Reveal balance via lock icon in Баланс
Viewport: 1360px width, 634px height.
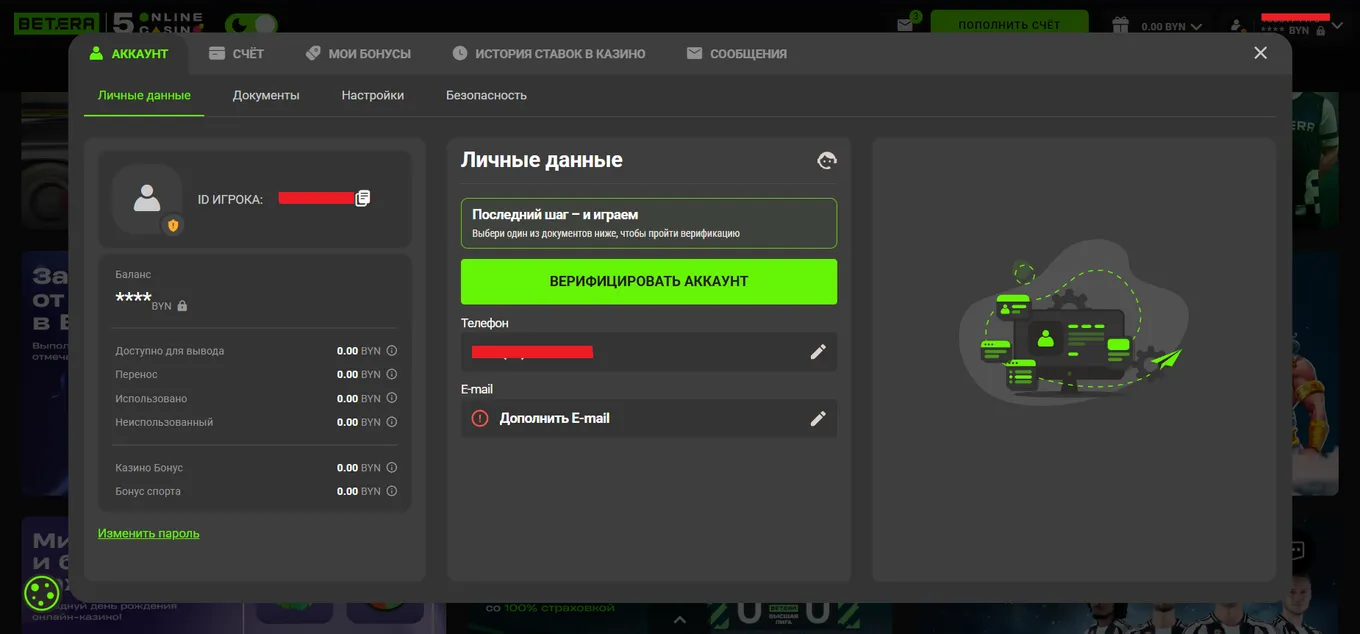click(182, 306)
